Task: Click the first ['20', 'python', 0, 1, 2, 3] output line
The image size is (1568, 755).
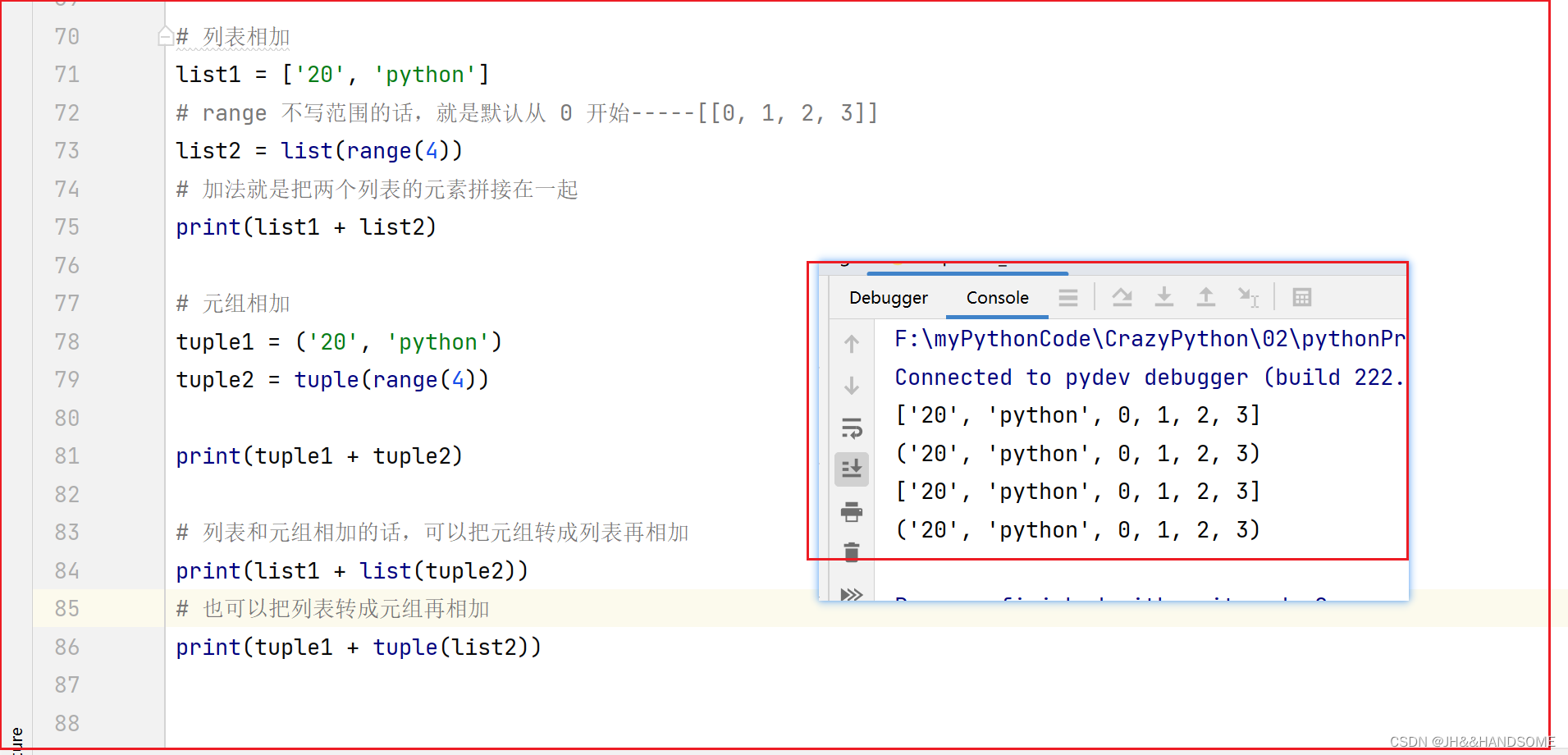Action: [1077, 415]
